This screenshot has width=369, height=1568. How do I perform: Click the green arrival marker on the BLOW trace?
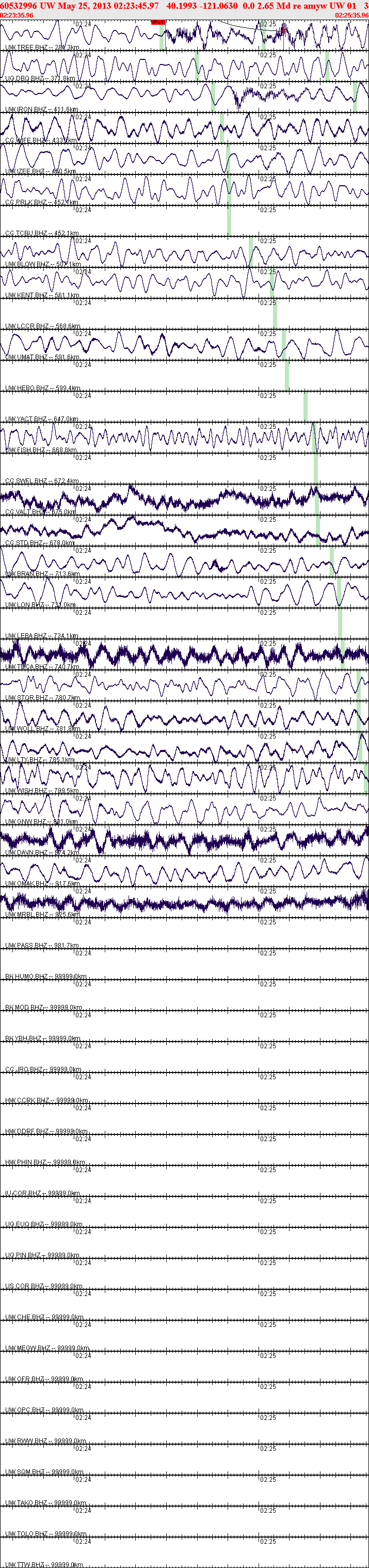click(251, 251)
